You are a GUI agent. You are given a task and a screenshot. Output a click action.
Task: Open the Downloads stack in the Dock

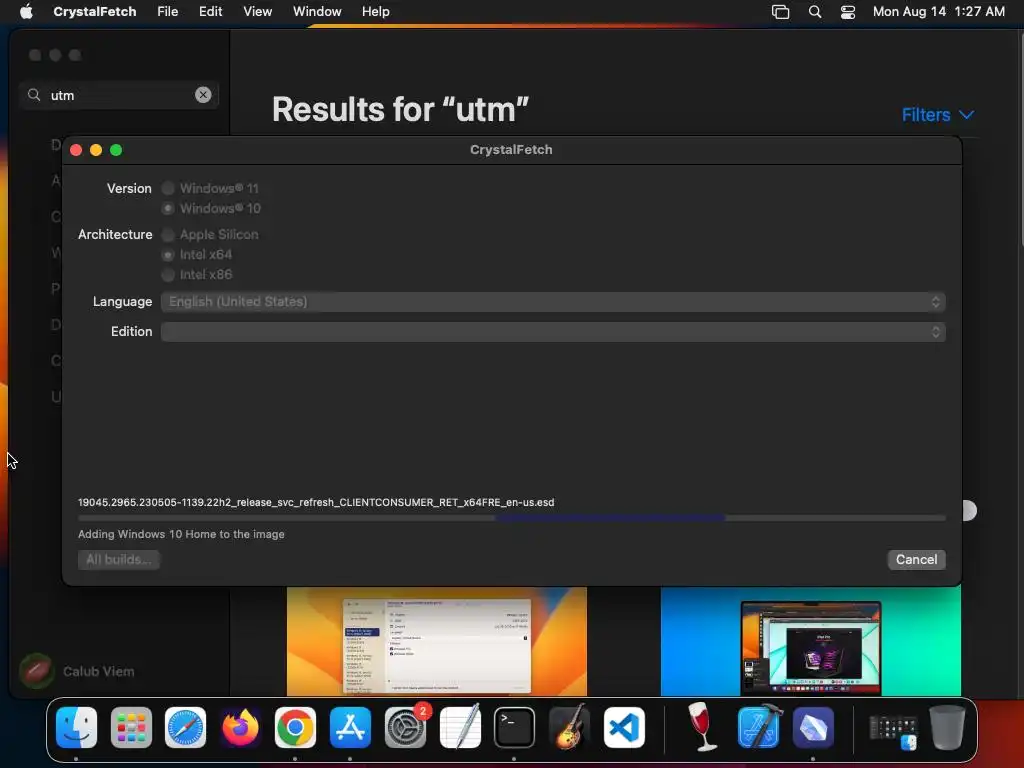point(893,730)
